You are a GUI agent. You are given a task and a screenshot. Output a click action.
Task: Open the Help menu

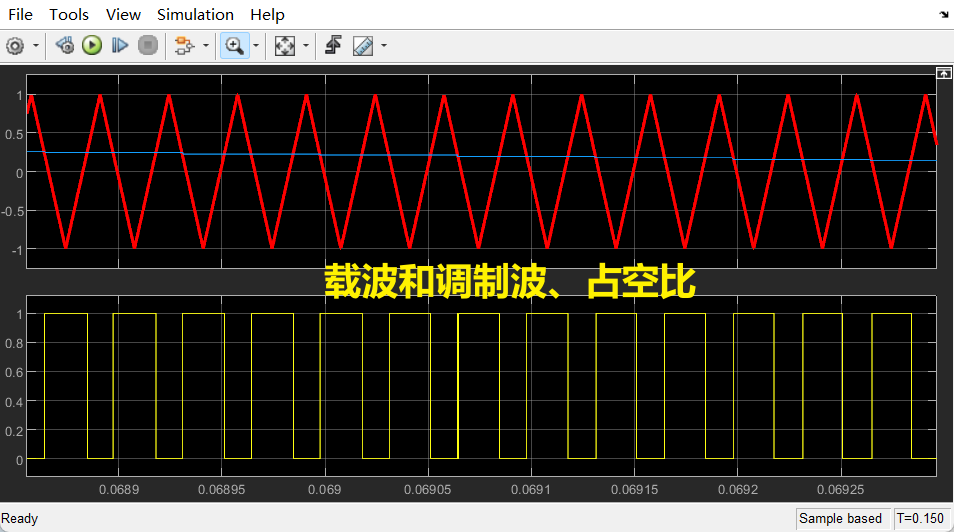(267, 15)
